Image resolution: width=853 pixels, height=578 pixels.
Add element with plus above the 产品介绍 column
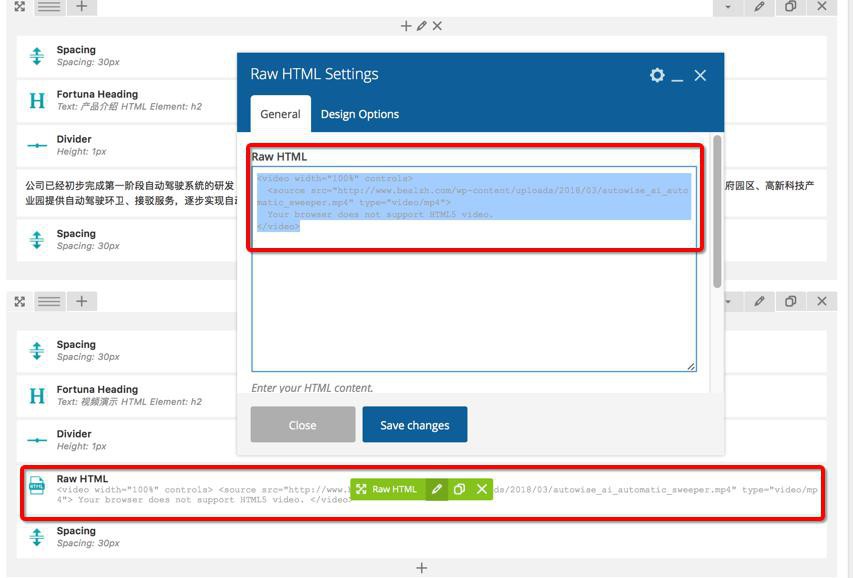click(406, 26)
